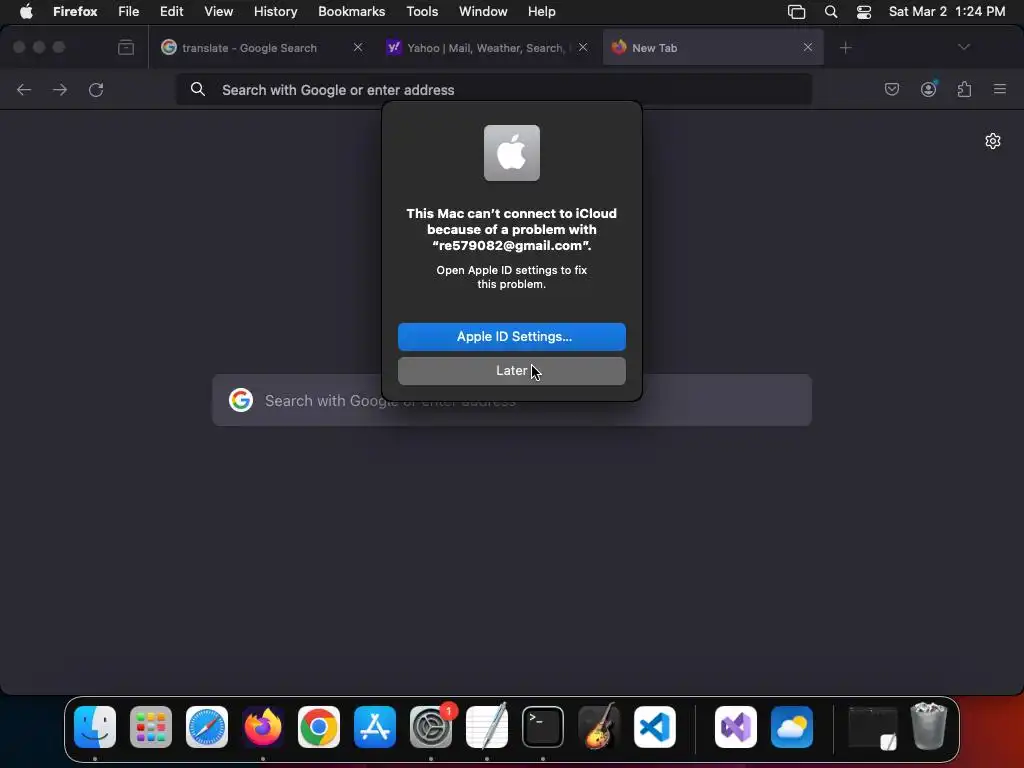Expand the list all tabs chevron
Viewport: 1024px width, 768px height.
point(963,47)
